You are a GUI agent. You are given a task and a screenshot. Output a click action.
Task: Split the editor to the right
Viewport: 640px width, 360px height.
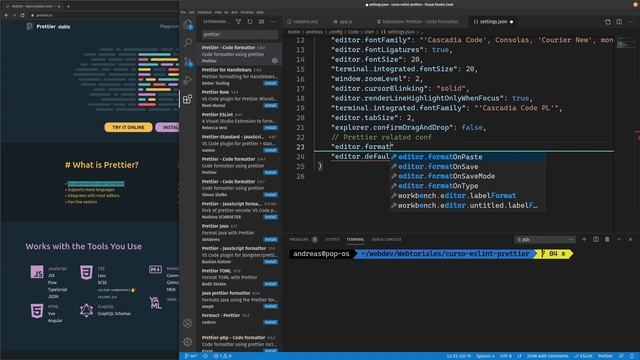point(619,22)
